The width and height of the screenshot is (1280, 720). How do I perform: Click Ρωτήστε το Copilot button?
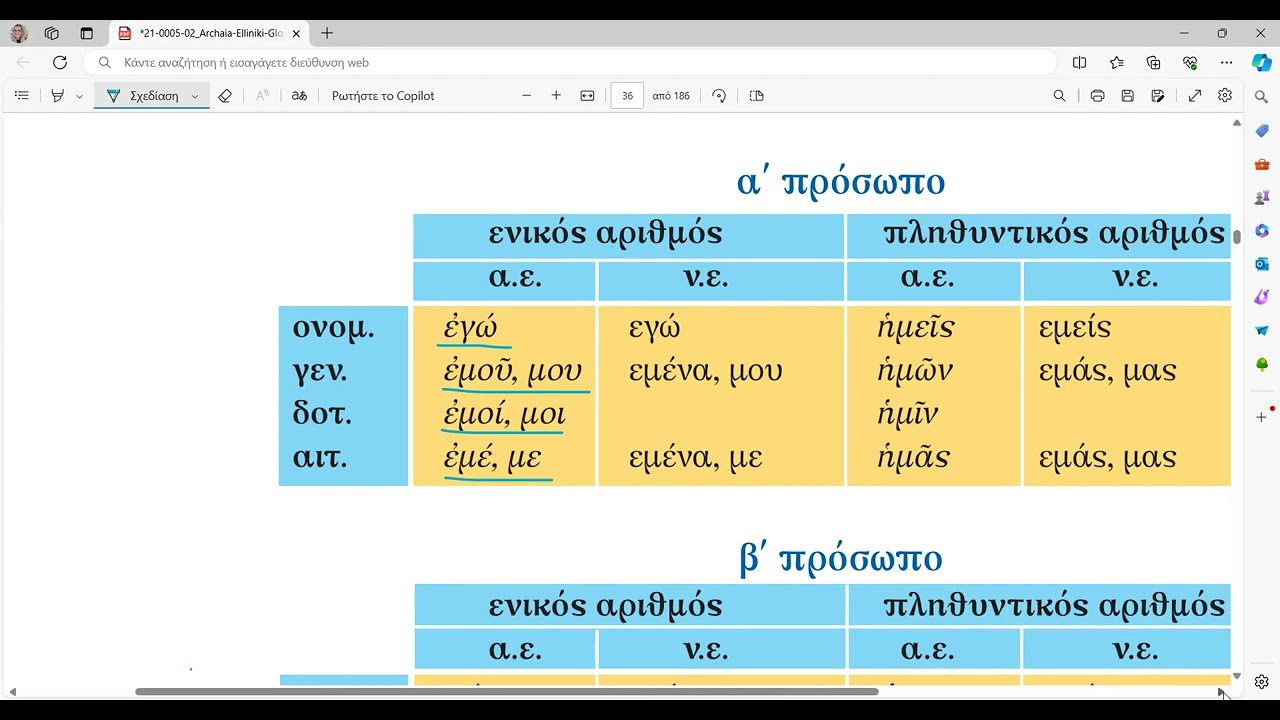point(383,96)
